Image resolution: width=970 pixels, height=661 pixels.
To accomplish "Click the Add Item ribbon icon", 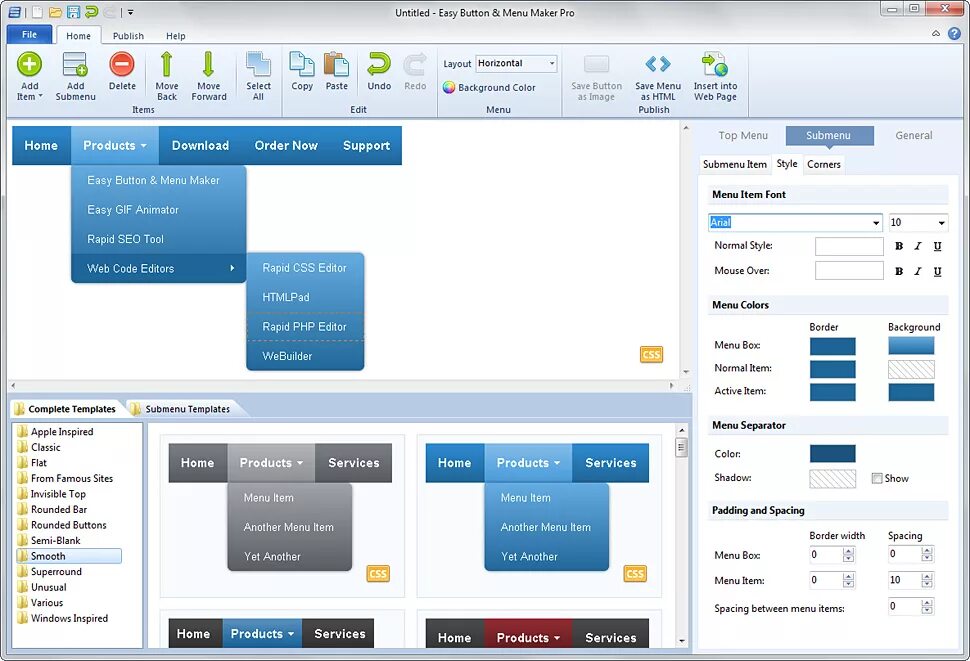I will (x=29, y=64).
